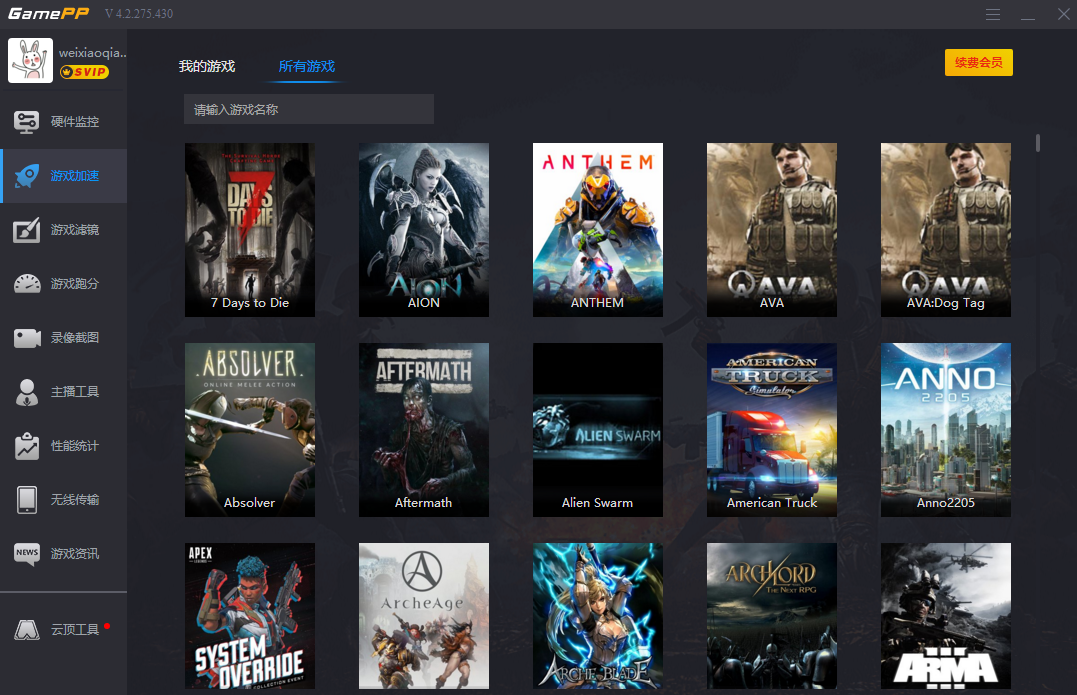This screenshot has width=1077, height=695.
Task: Click the game benchmark (游戏跑分) gauge icon
Action: (27, 284)
